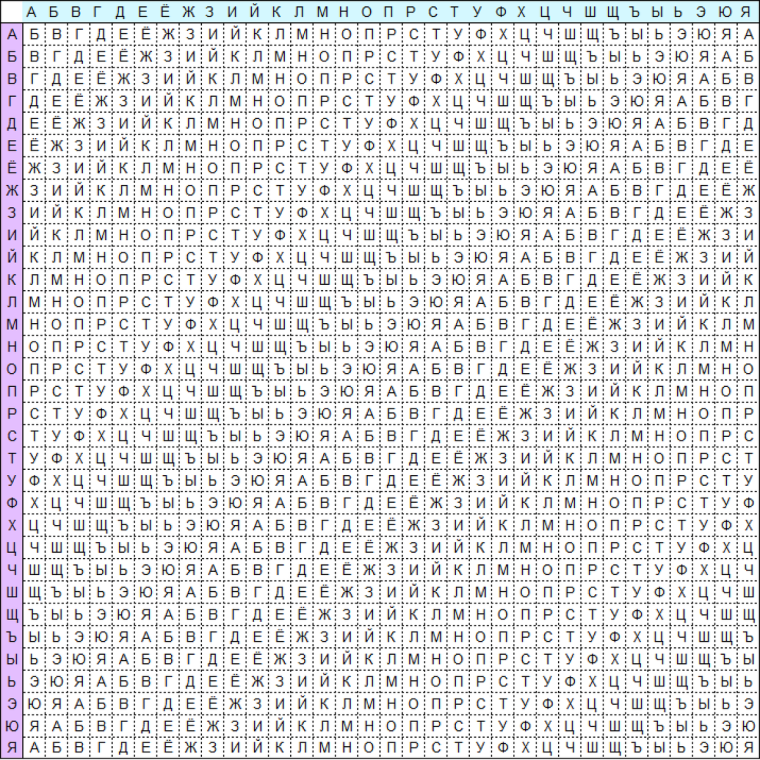This screenshot has width=760, height=760.
Task: Select row header Я in the purple column
Action: click(x=11, y=747)
